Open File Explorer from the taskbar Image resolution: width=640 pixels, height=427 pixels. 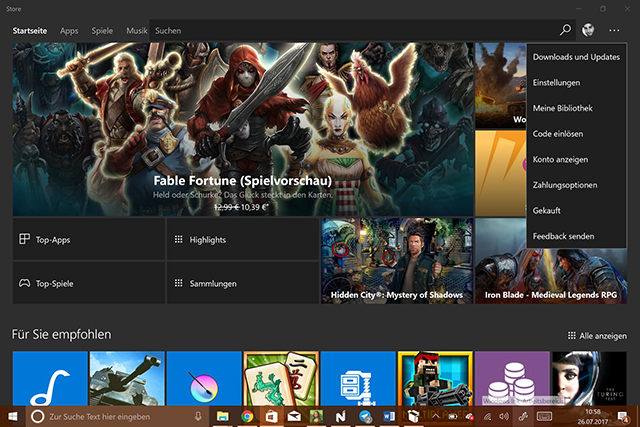[222, 416]
